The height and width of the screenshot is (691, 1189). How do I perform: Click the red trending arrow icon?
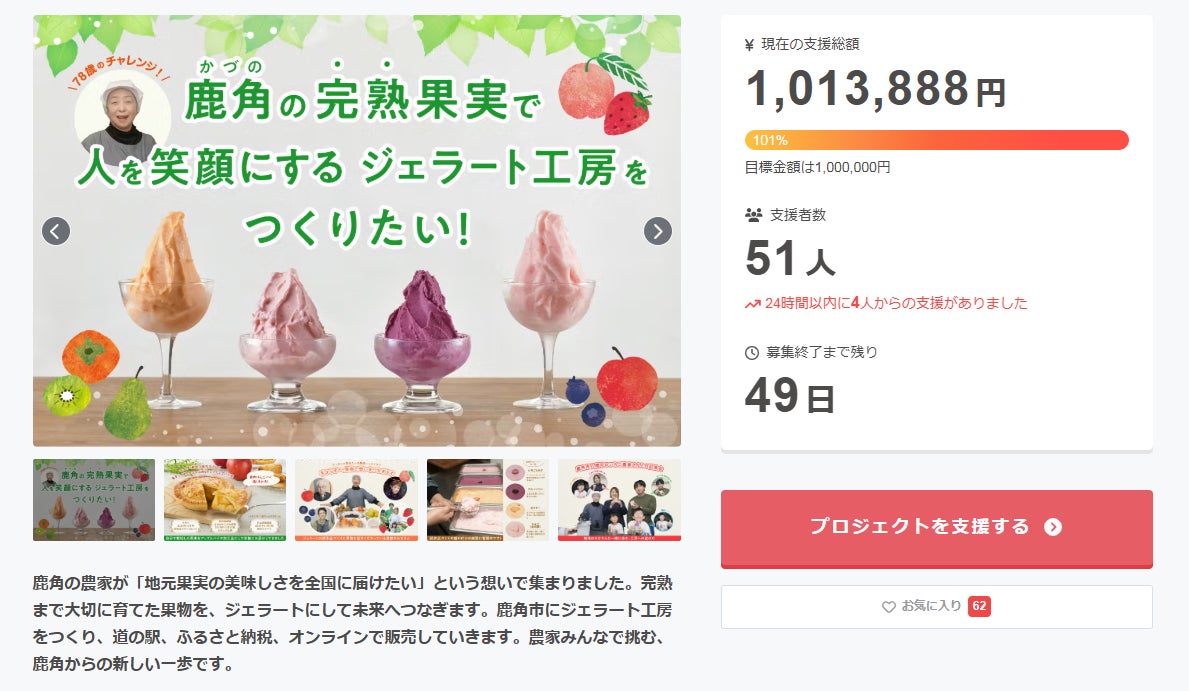(753, 303)
